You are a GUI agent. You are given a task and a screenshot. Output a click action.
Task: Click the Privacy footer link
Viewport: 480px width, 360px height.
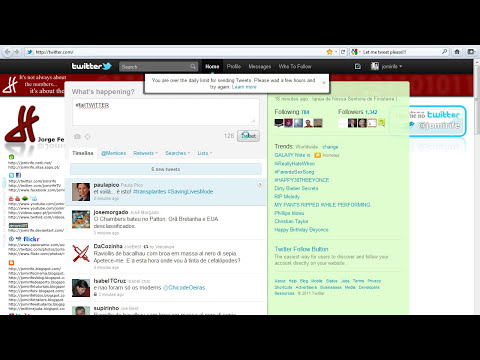click(x=374, y=281)
